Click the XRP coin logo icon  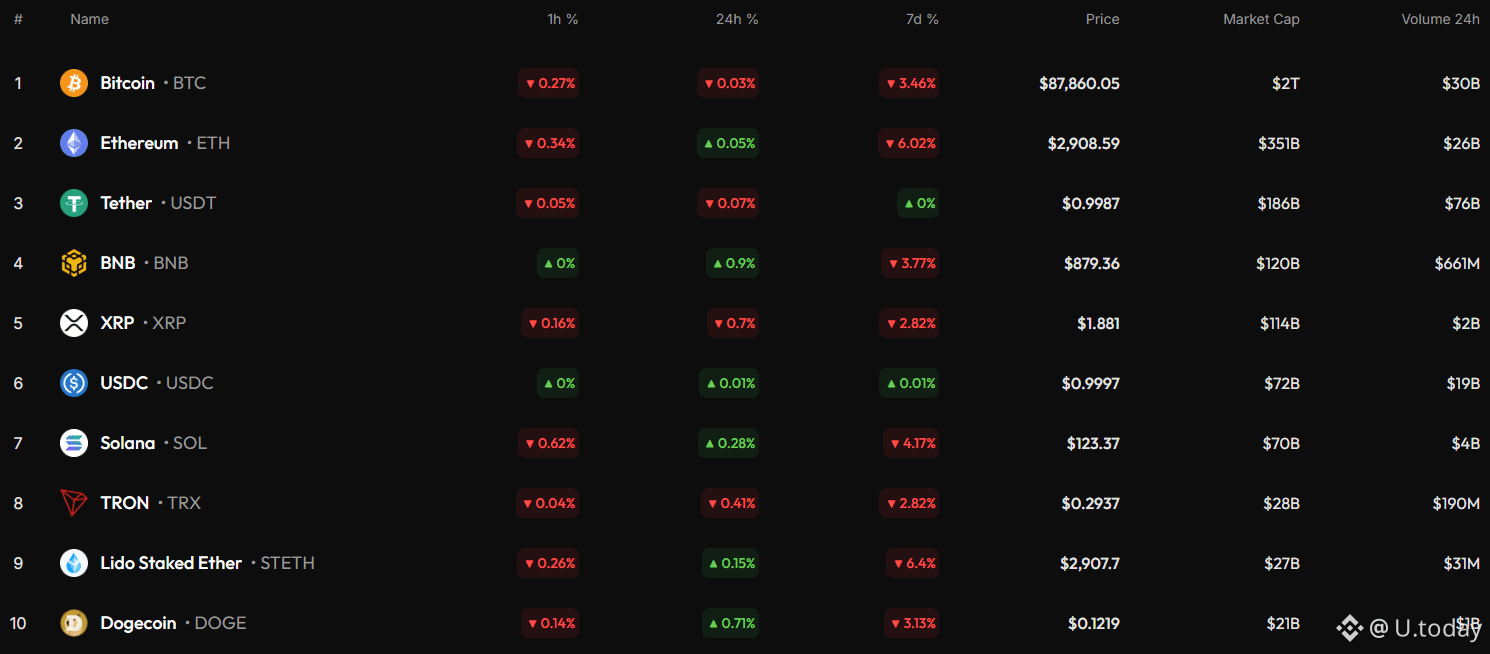[x=74, y=323]
